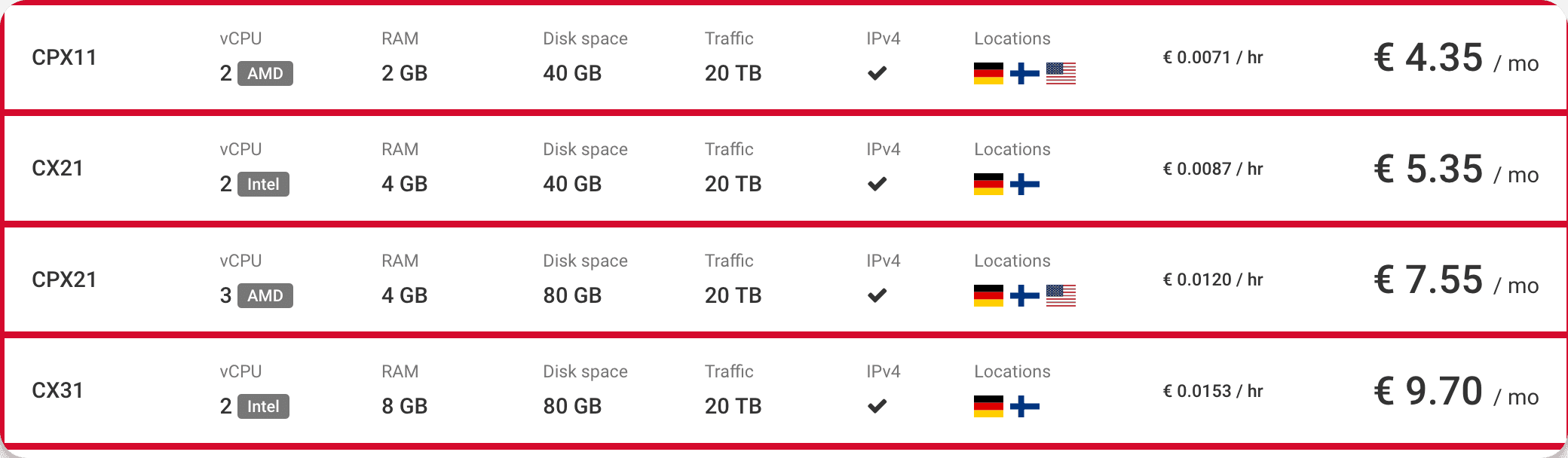The image size is (1568, 458).
Task: Select the CPX11 server plan name
Action: click(64, 57)
